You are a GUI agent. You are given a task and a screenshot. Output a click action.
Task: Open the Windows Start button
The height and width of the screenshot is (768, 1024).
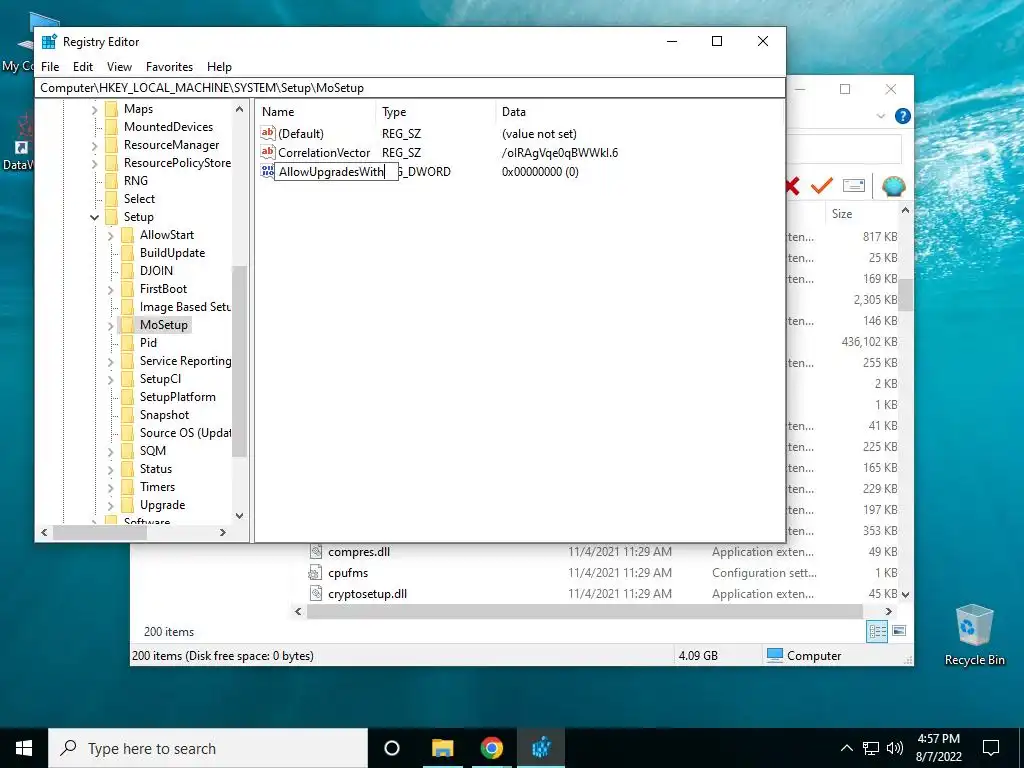pos(24,748)
